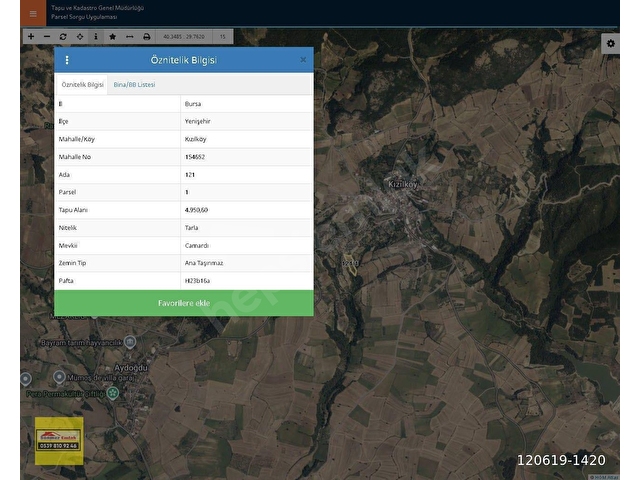640x480 pixels.
Task: Click the Bursa province value
Action: tap(193, 104)
